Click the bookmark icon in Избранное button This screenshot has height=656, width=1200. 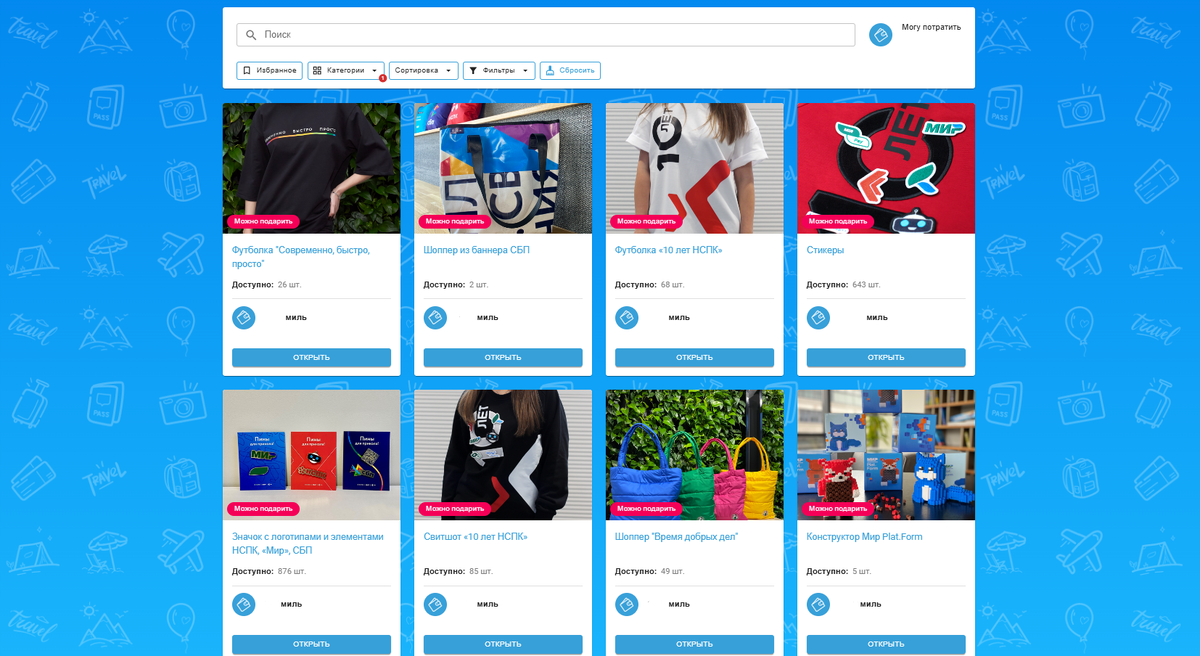coord(246,71)
